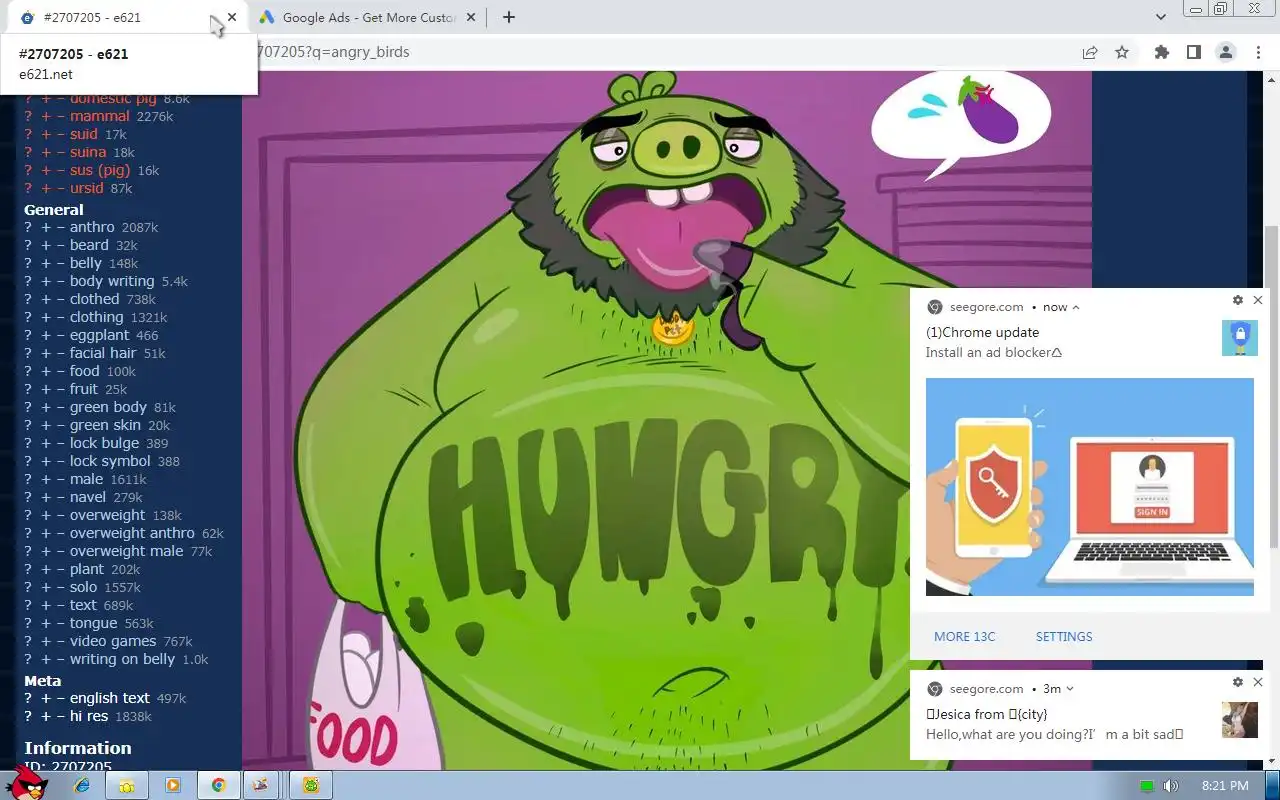Open the media player taskbar icon

tap(173, 785)
